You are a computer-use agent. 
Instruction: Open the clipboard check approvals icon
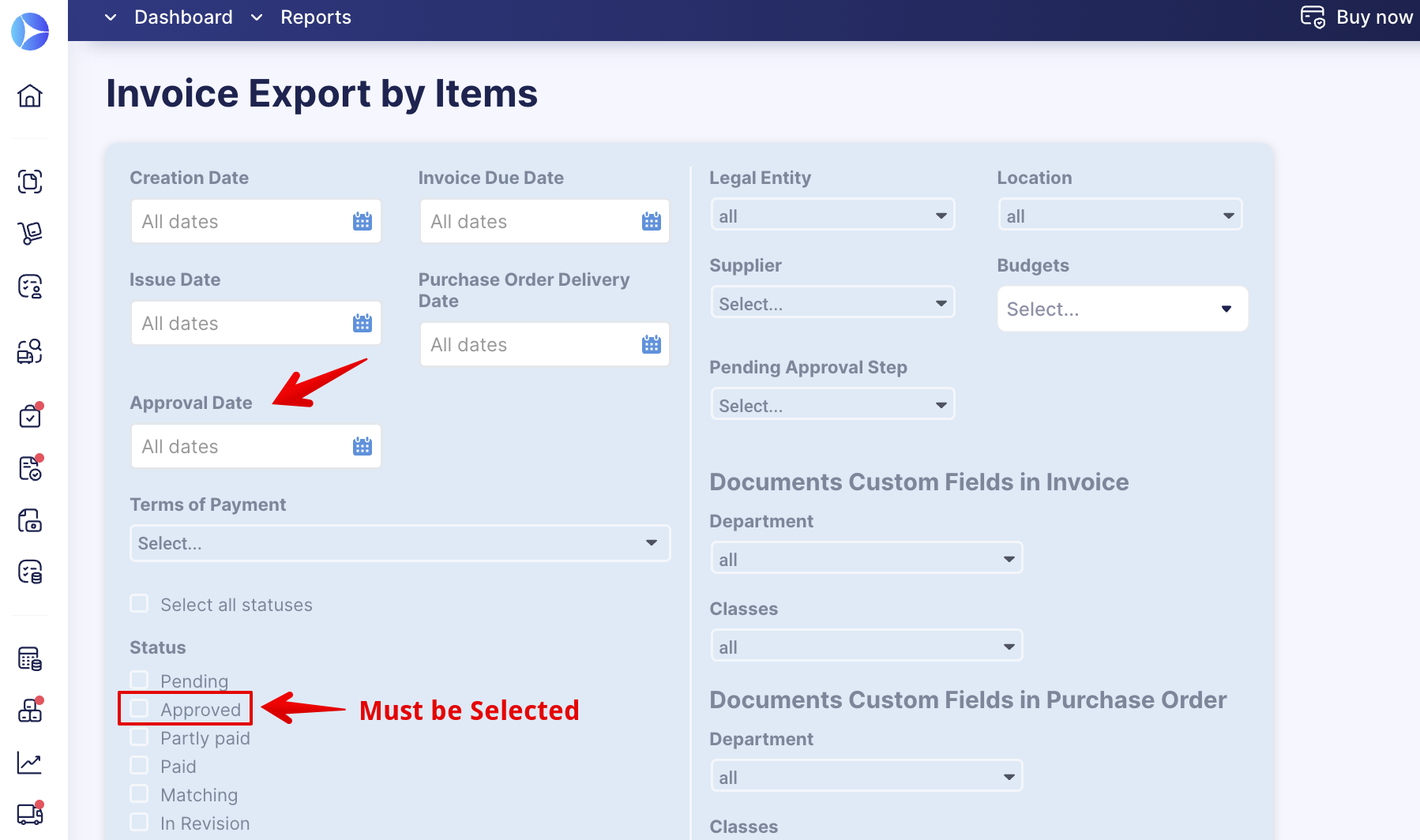30,415
